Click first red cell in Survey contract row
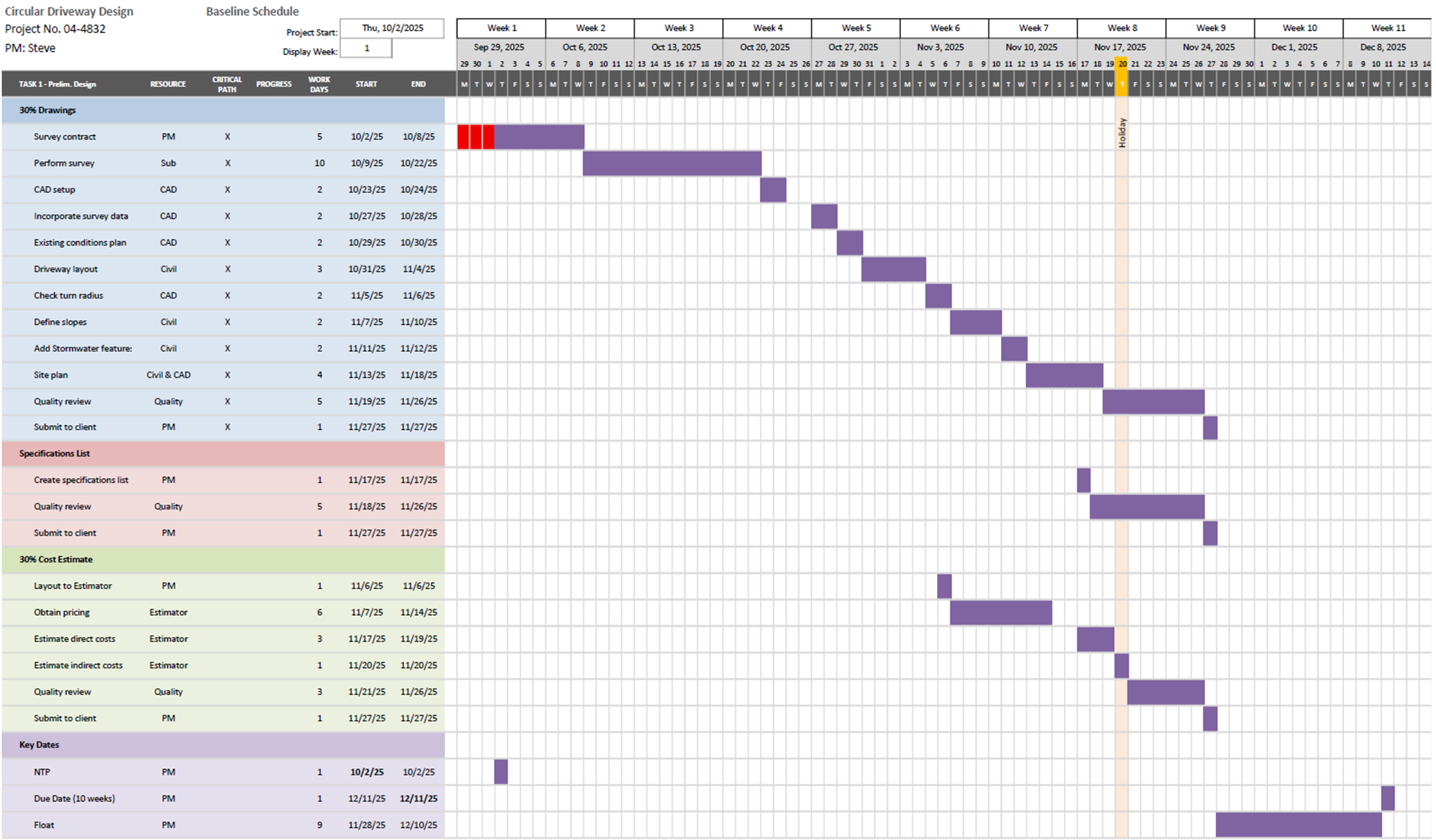The image size is (1436, 840). [x=463, y=137]
